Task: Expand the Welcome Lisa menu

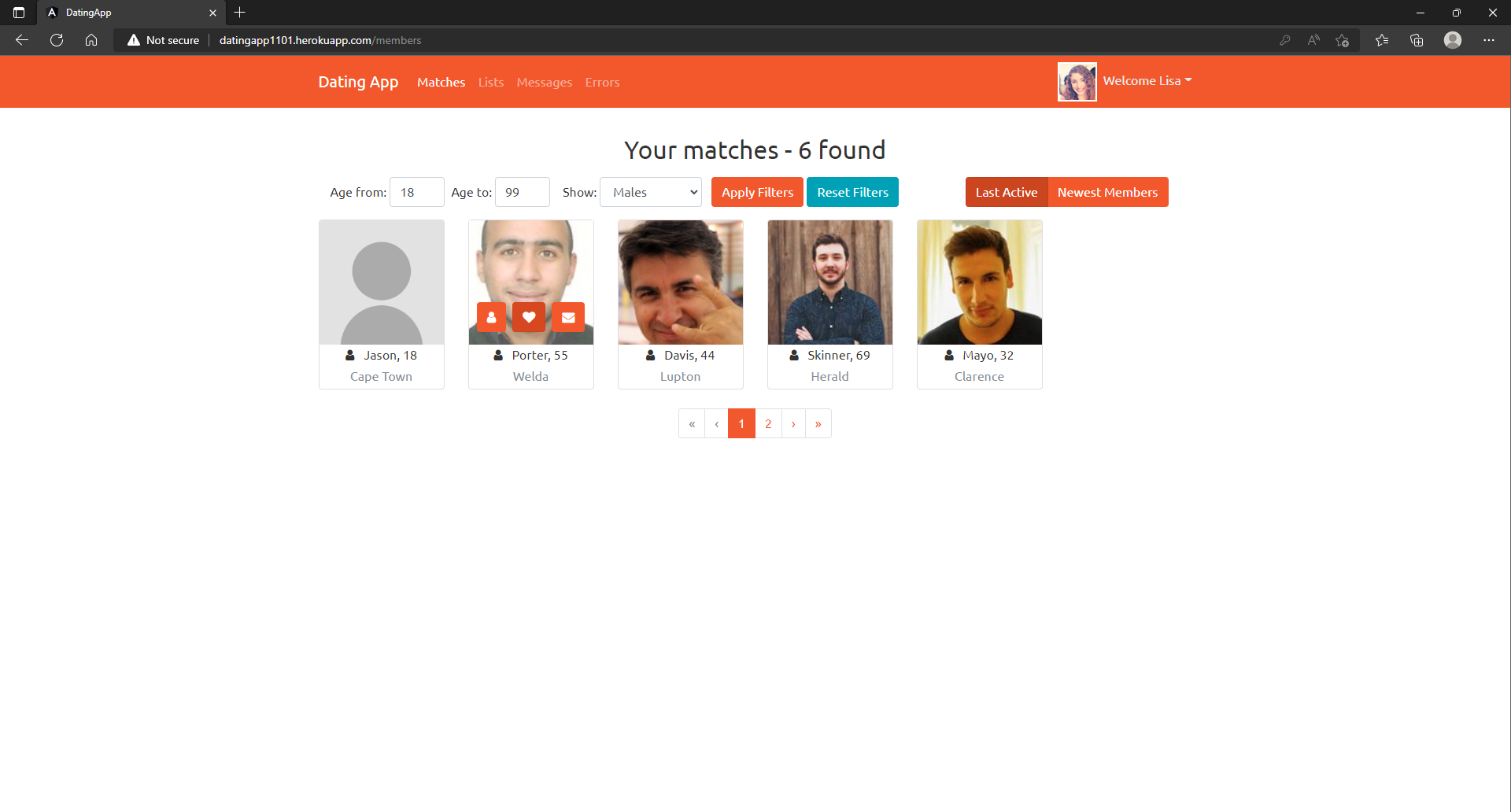Action: click(1147, 80)
